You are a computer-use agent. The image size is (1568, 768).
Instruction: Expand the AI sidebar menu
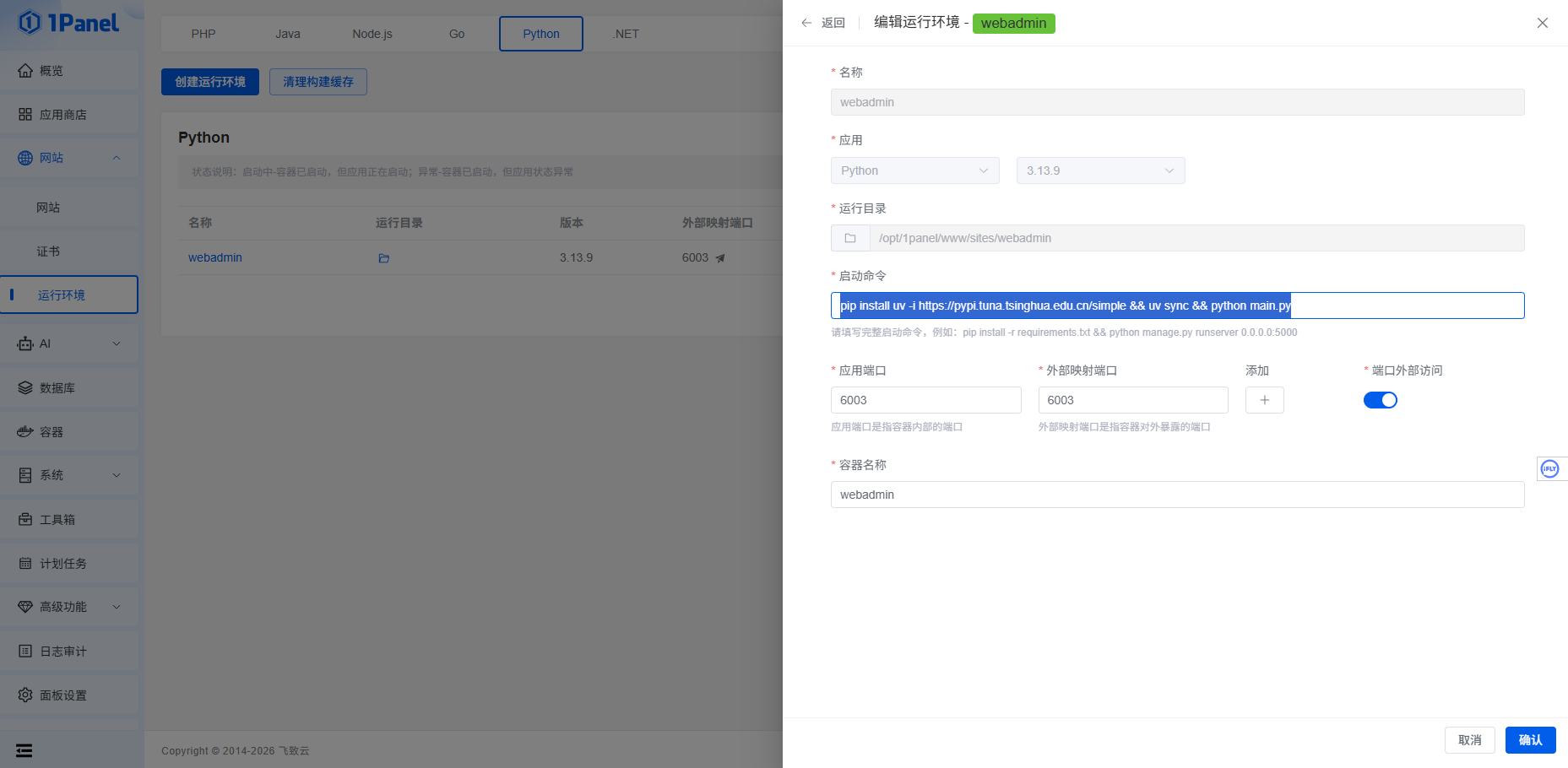point(69,343)
